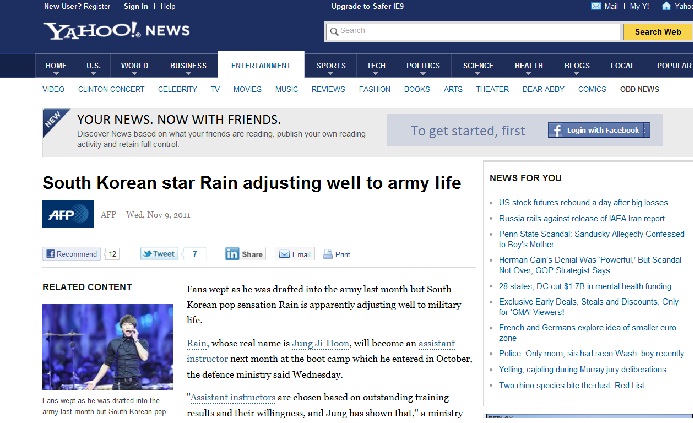Go to Music subsection
The image size is (693, 423).
click(286, 89)
